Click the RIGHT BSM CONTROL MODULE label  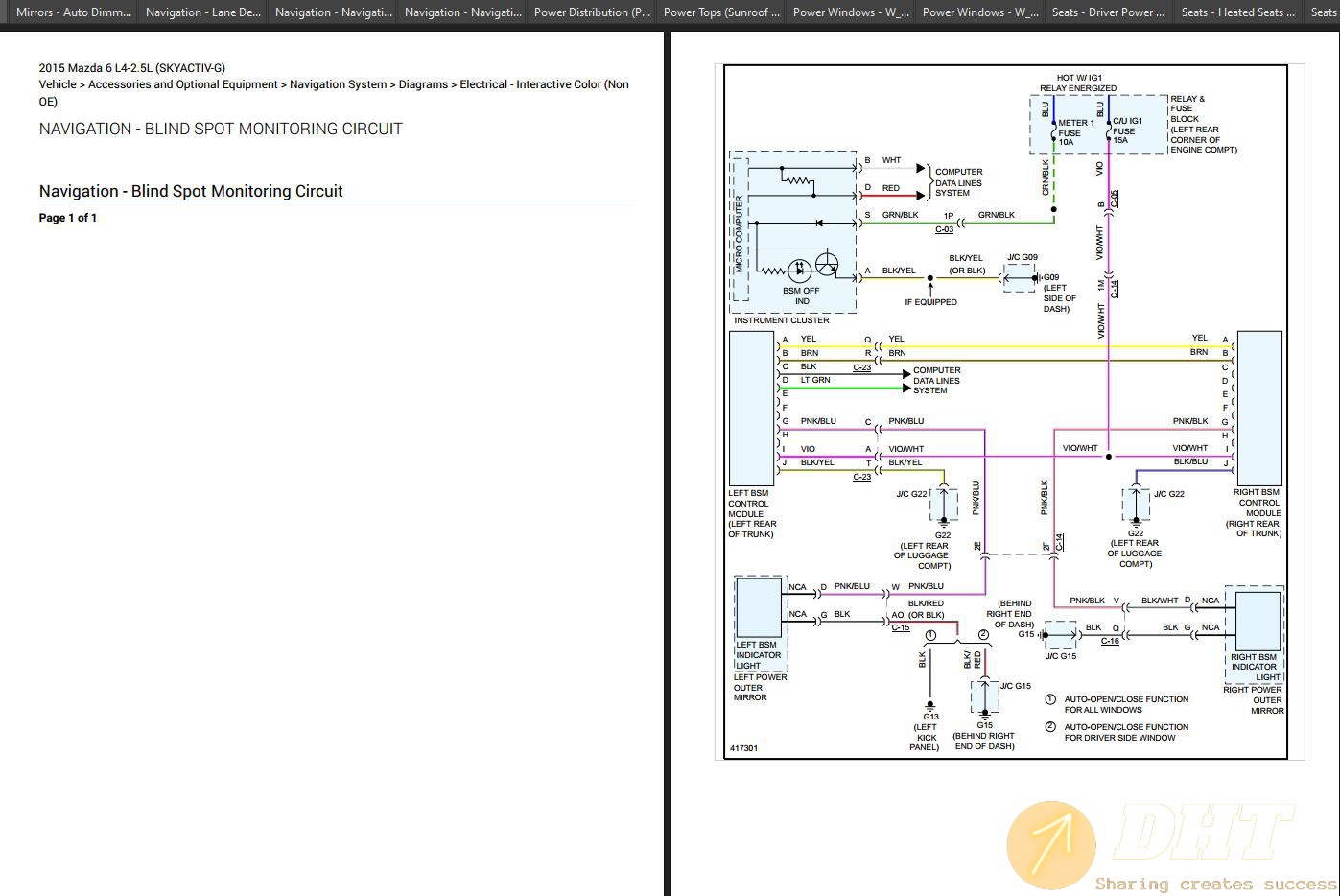1255,513
